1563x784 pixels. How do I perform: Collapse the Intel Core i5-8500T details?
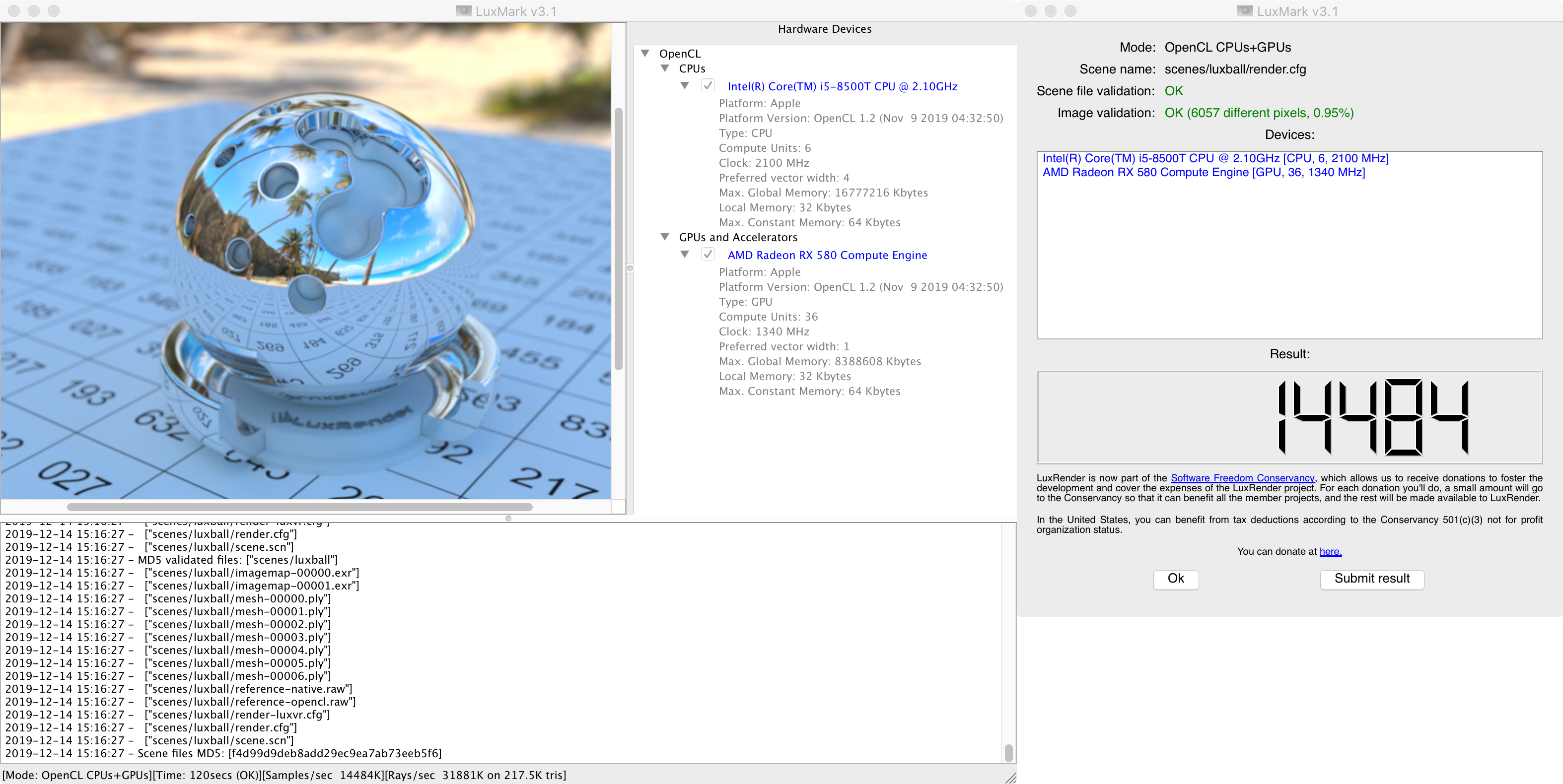click(685, 86)
